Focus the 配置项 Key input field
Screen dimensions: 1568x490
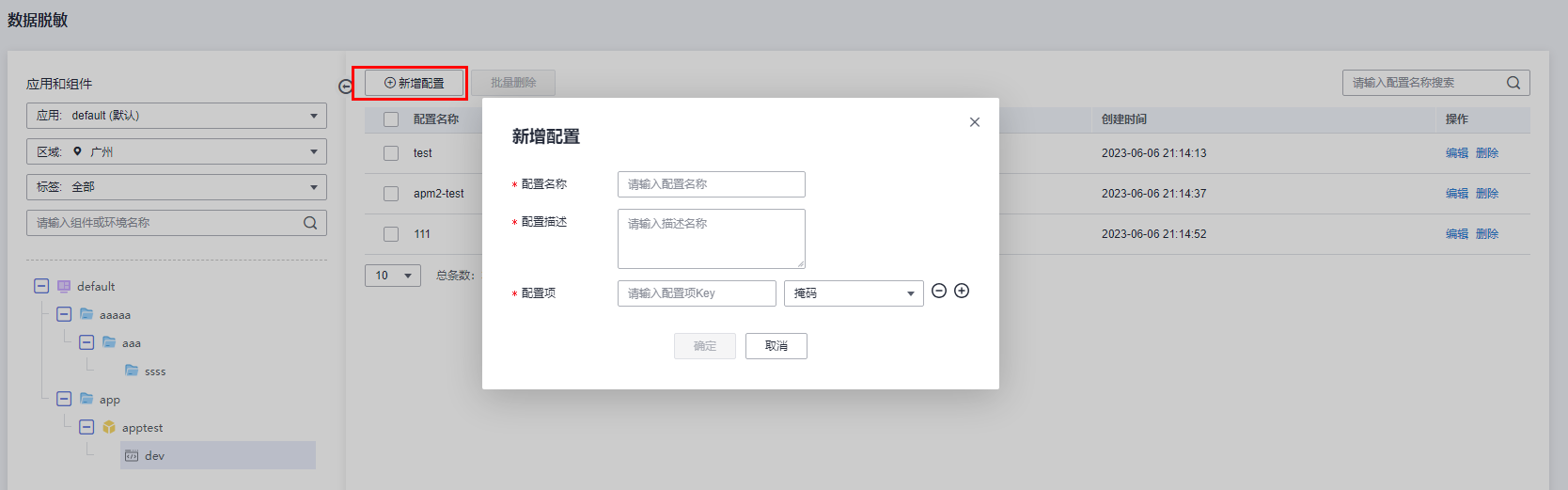697,293
